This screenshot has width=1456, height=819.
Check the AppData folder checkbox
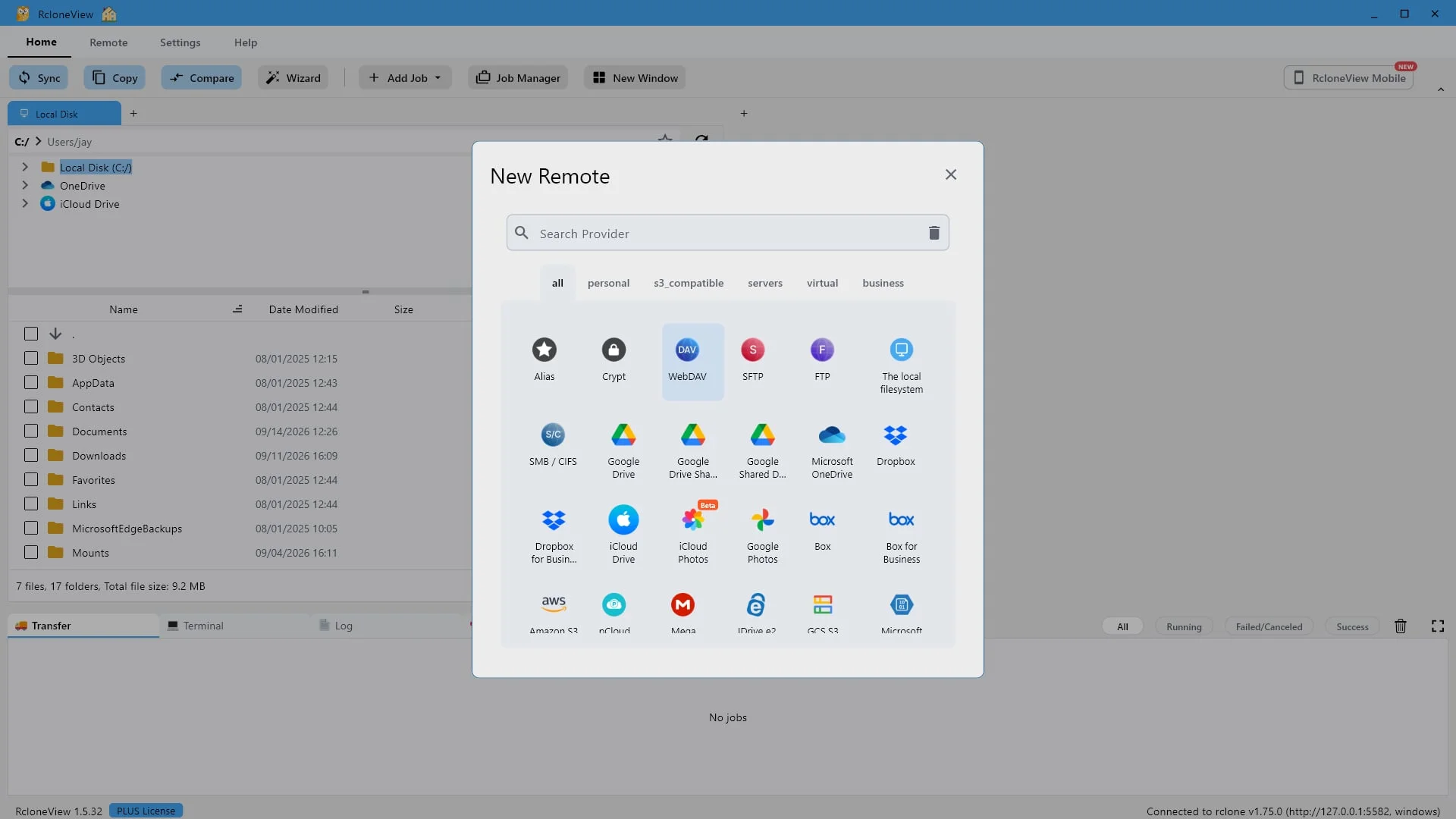(31, 383)
